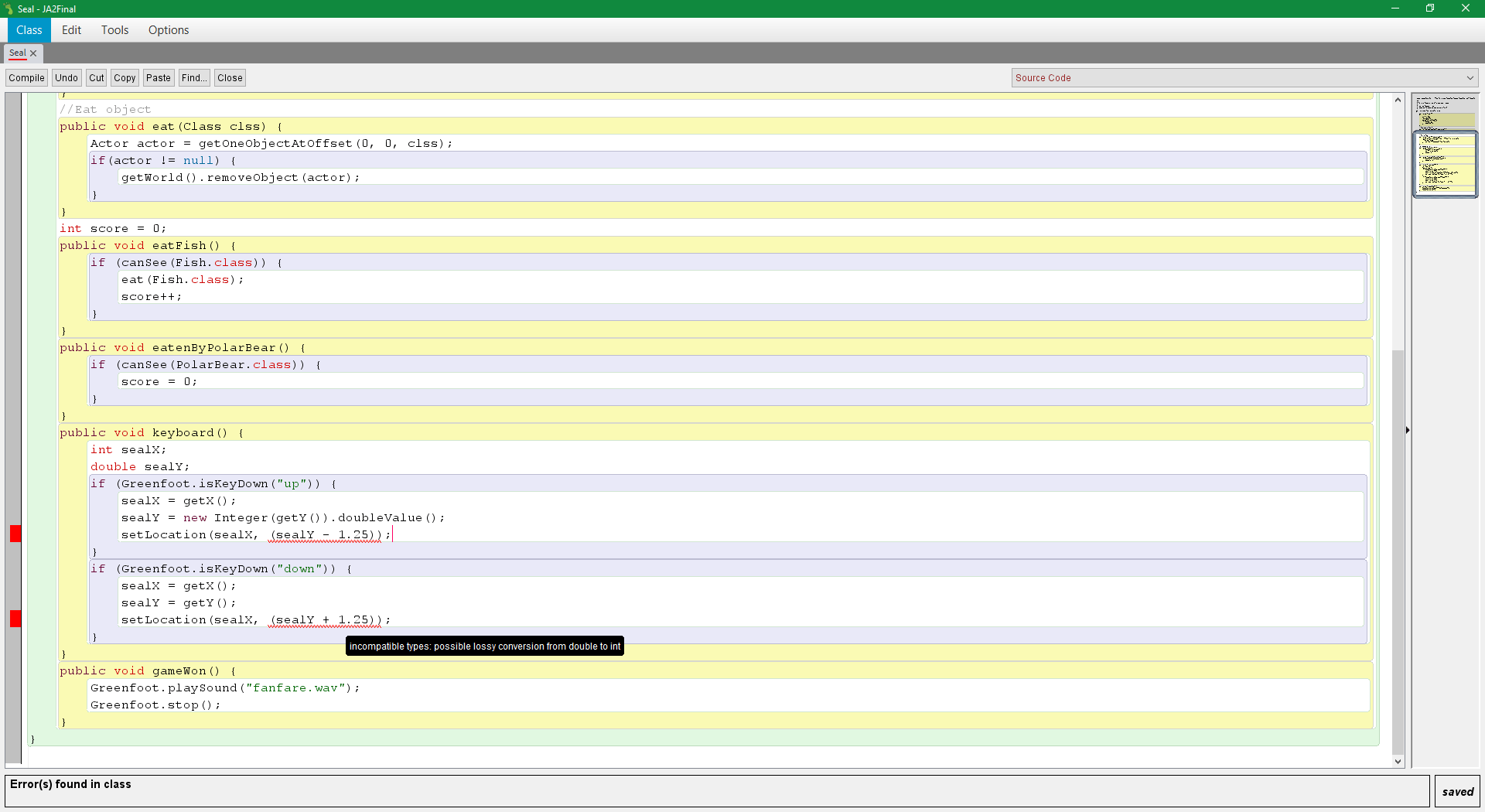Image resolution: width=1485 pixels, height=812 pixels.
Task: Open the Source Code view dropdown
Action: 1244,78
